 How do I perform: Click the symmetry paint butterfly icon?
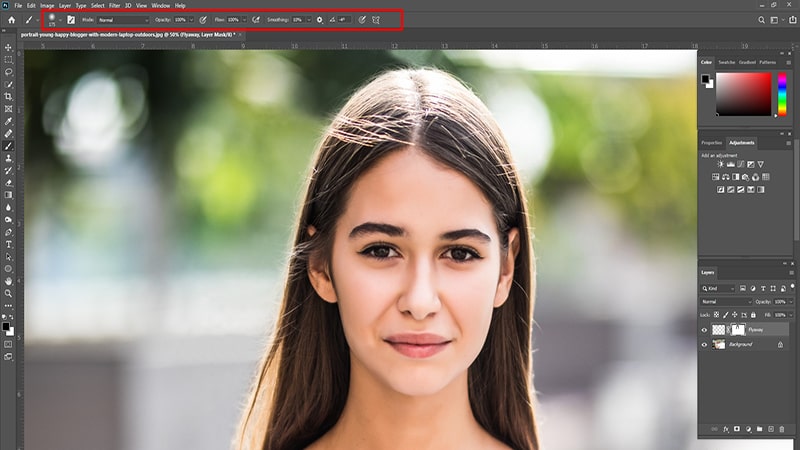coord(376,20)
